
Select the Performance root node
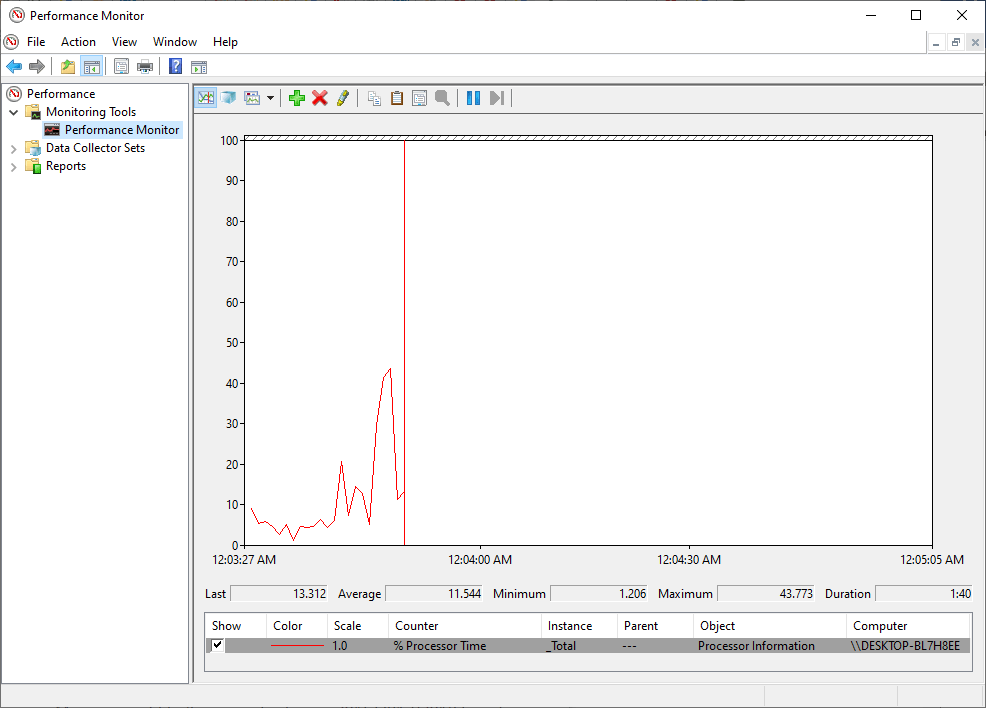(61, 94)
